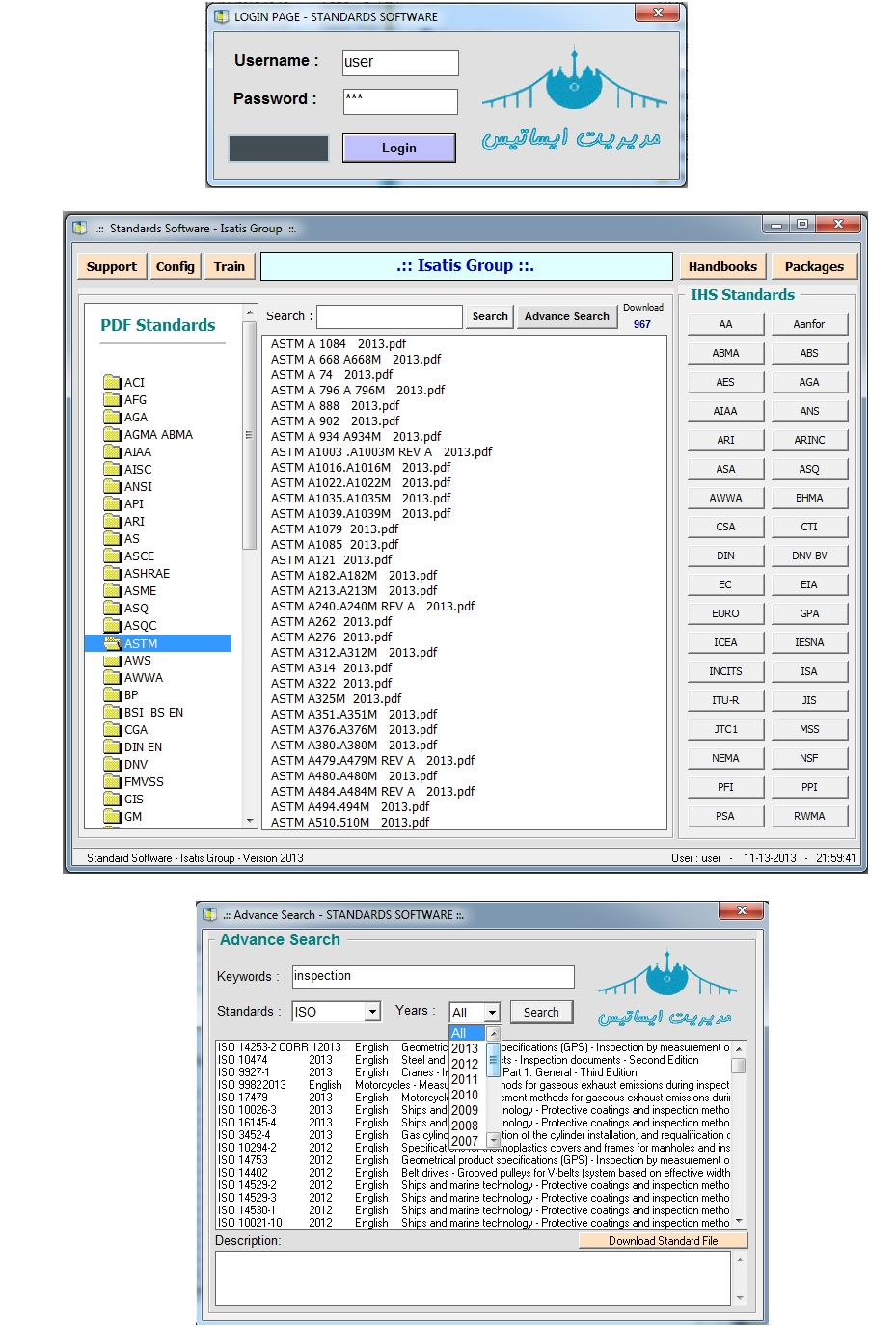Screen dimensions: 896x1329
Task: Click Download Standard File button
Action: [664, 1240]
